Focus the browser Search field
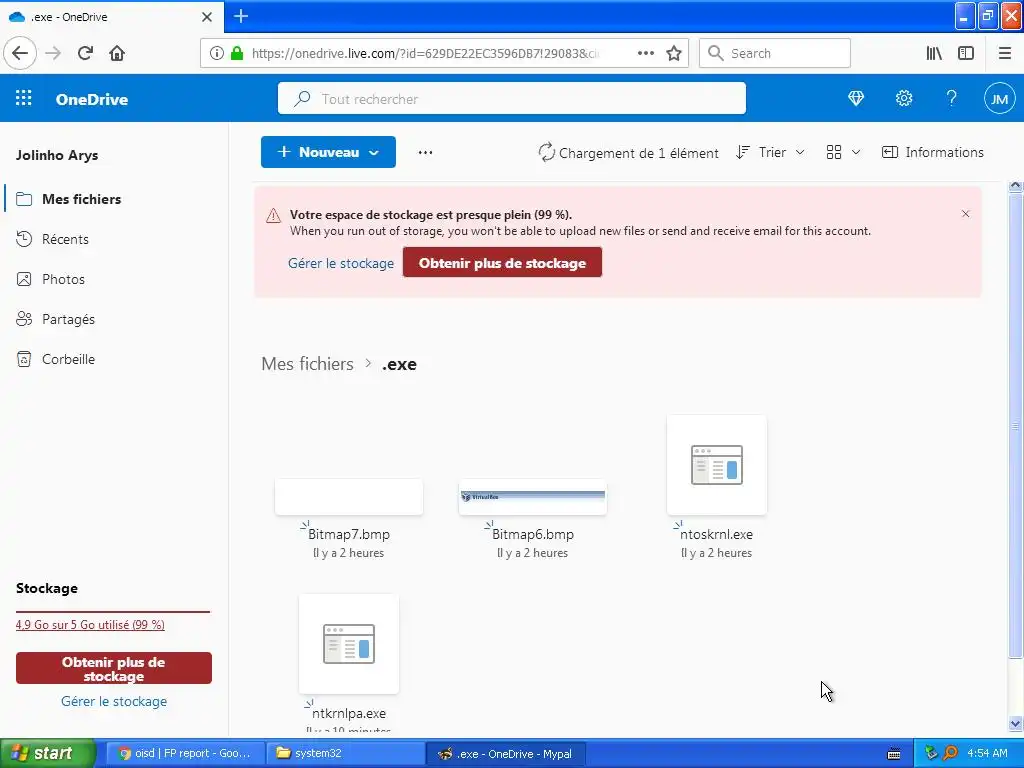This screenshot has width=1024, height=768. click(775, 53)
